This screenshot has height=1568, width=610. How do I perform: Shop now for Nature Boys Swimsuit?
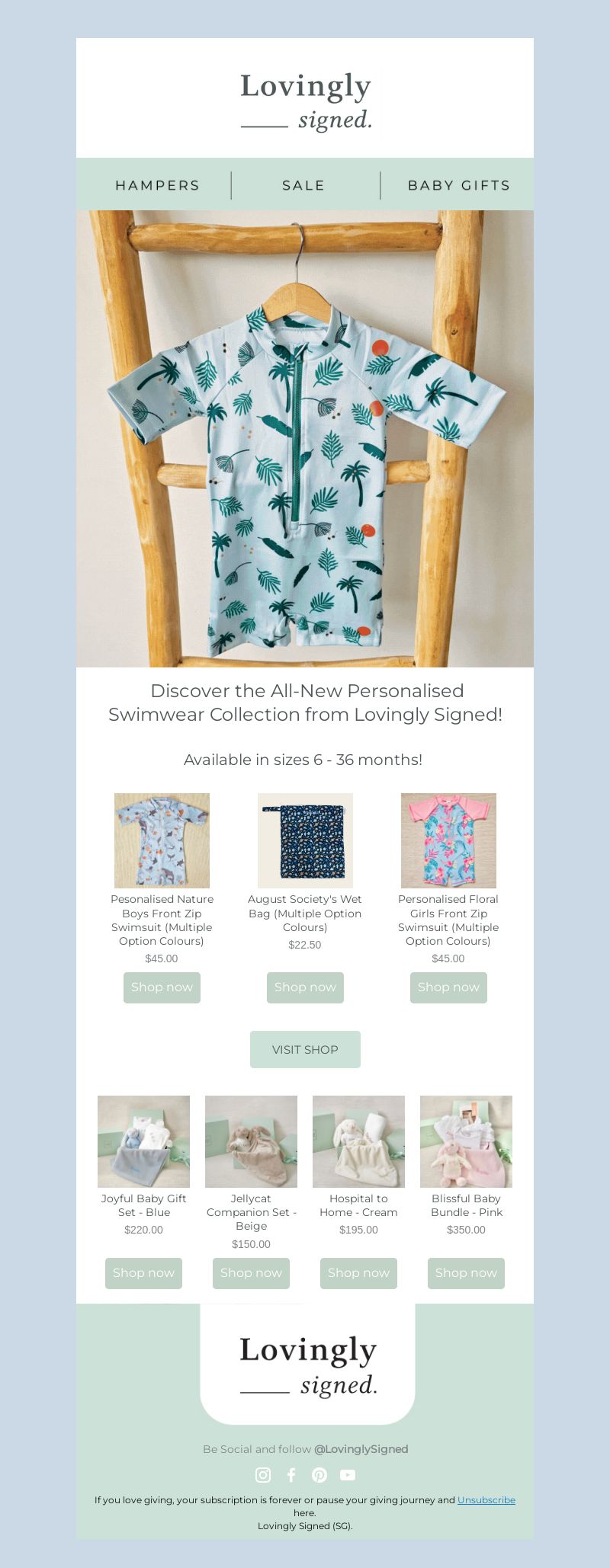click(162, 987)
